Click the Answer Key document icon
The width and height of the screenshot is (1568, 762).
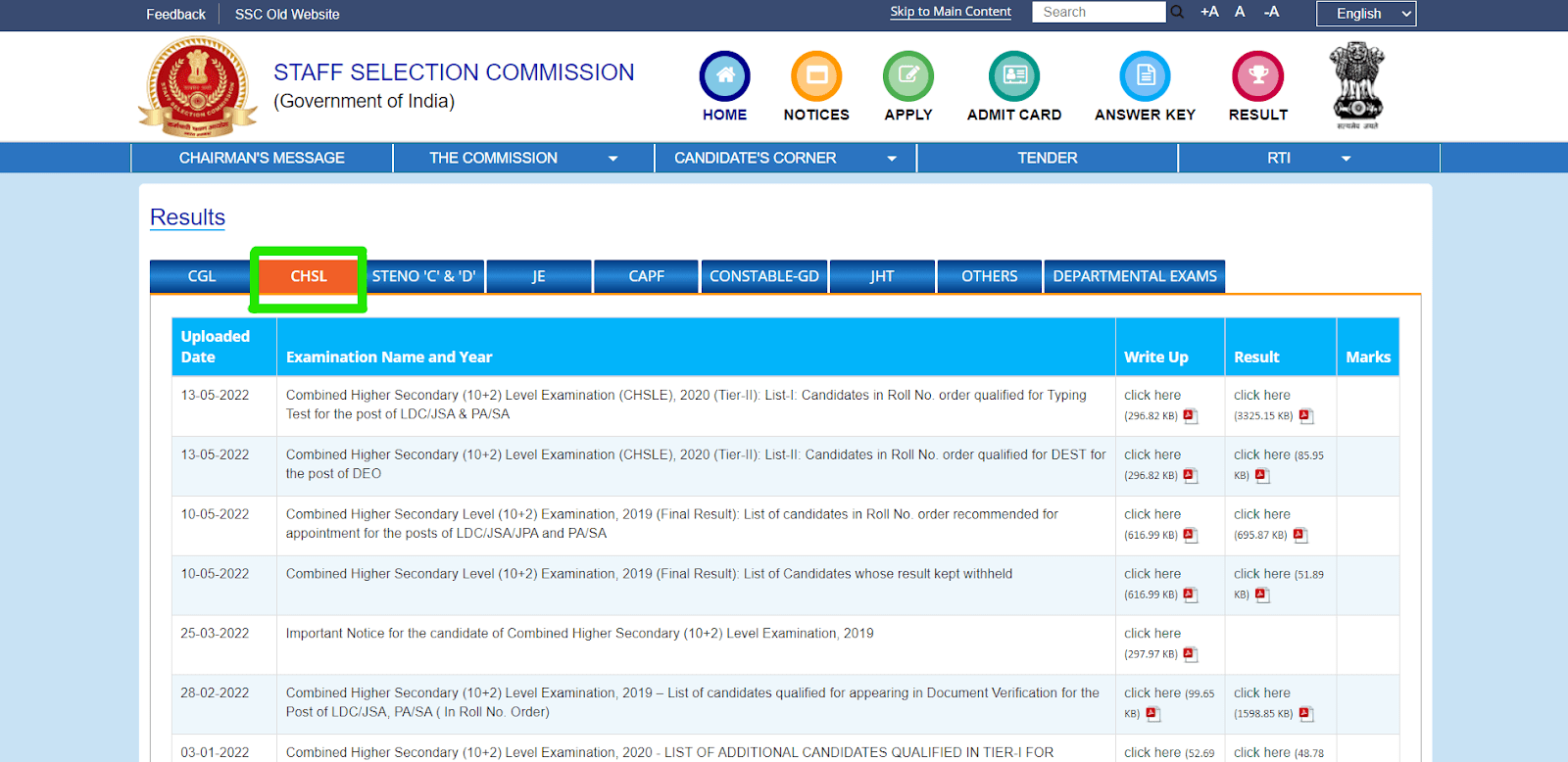pos(1145,76)
